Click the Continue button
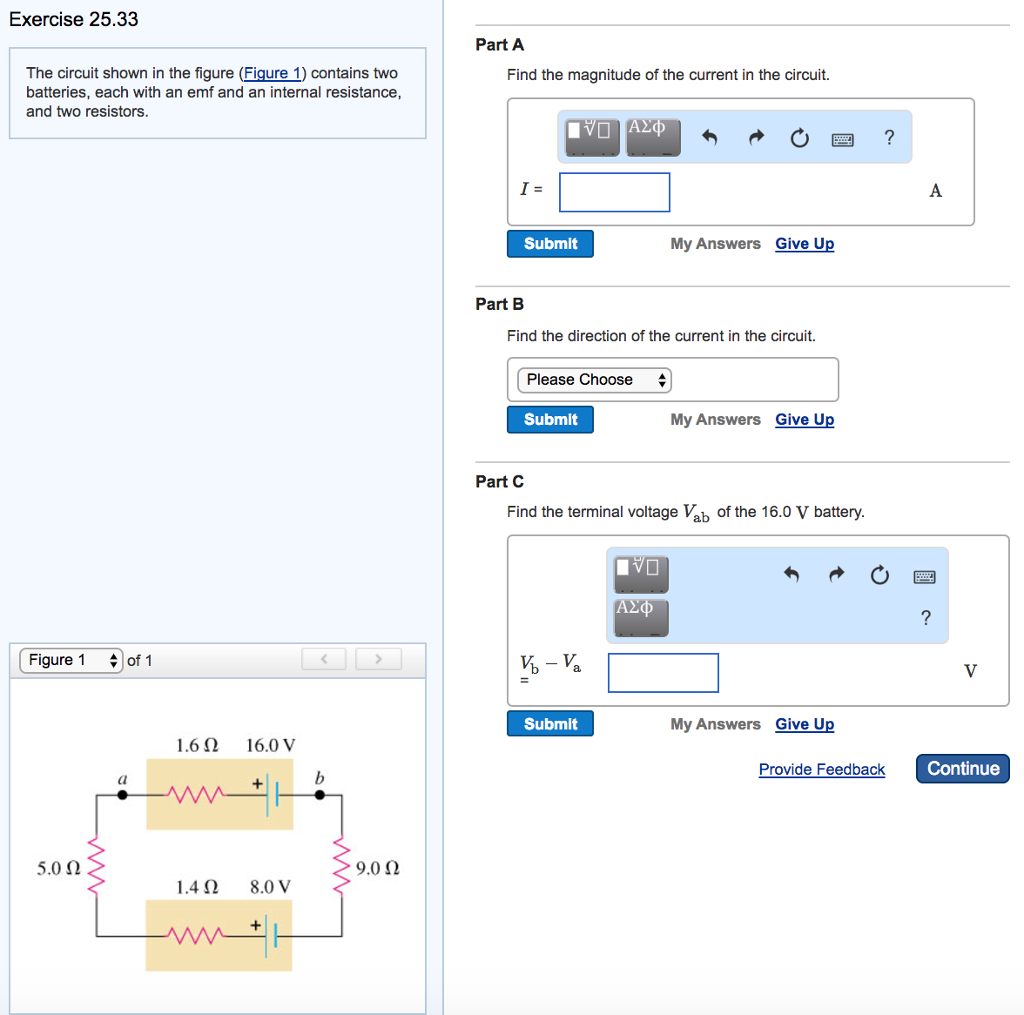The height and width of the screenshot is (1015, 1024). pyautogui.click(x=962, y=768)
